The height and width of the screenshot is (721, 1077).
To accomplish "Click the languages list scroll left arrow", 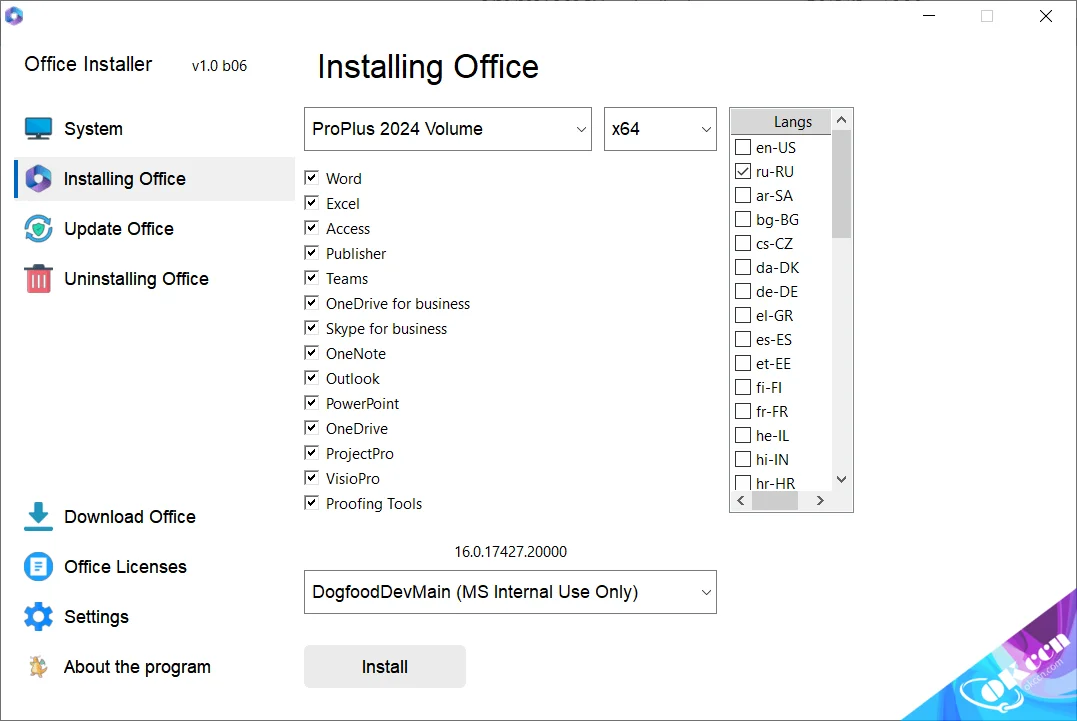I will (741, 501).
